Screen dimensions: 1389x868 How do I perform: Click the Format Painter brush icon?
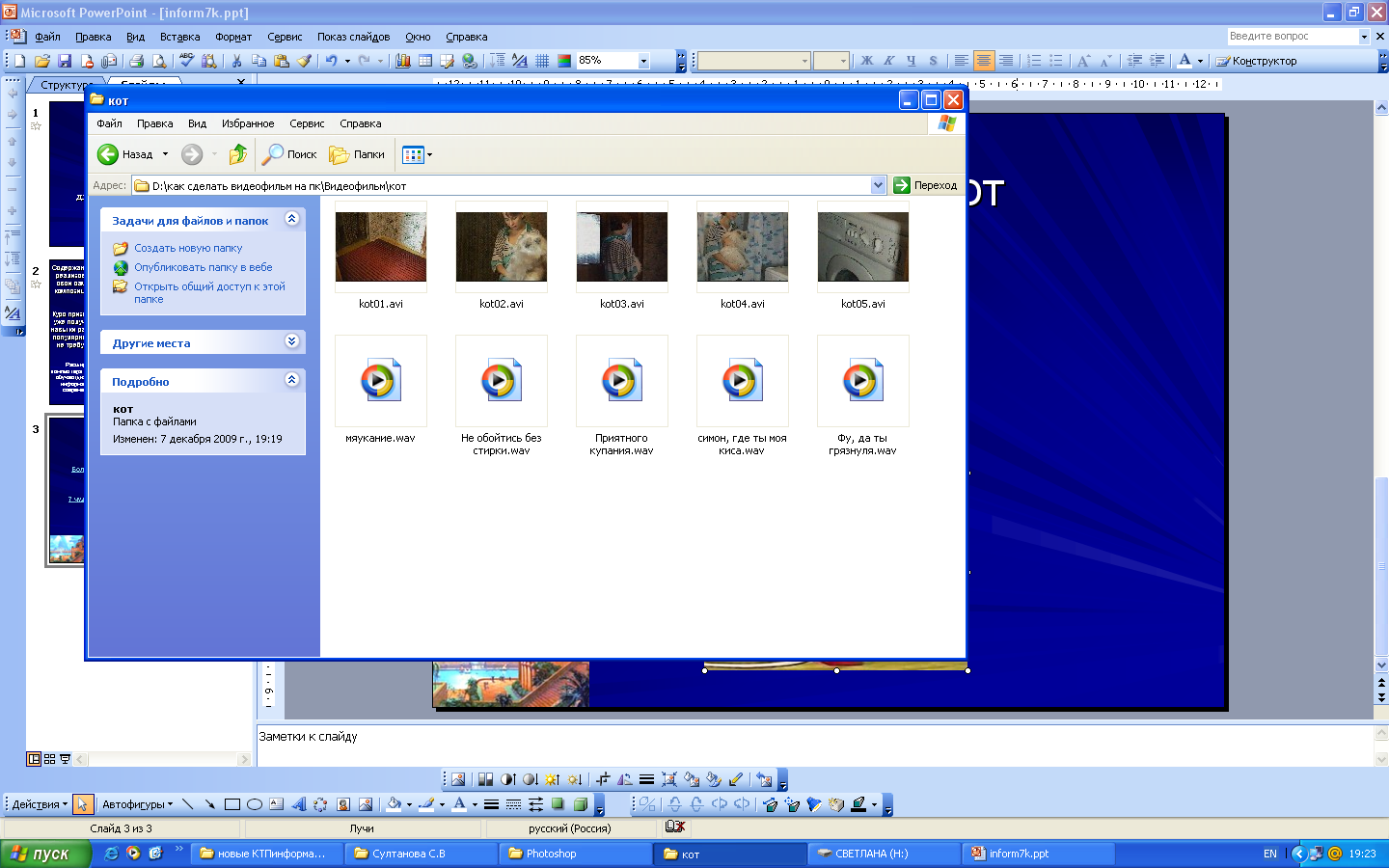click(305, 61)
